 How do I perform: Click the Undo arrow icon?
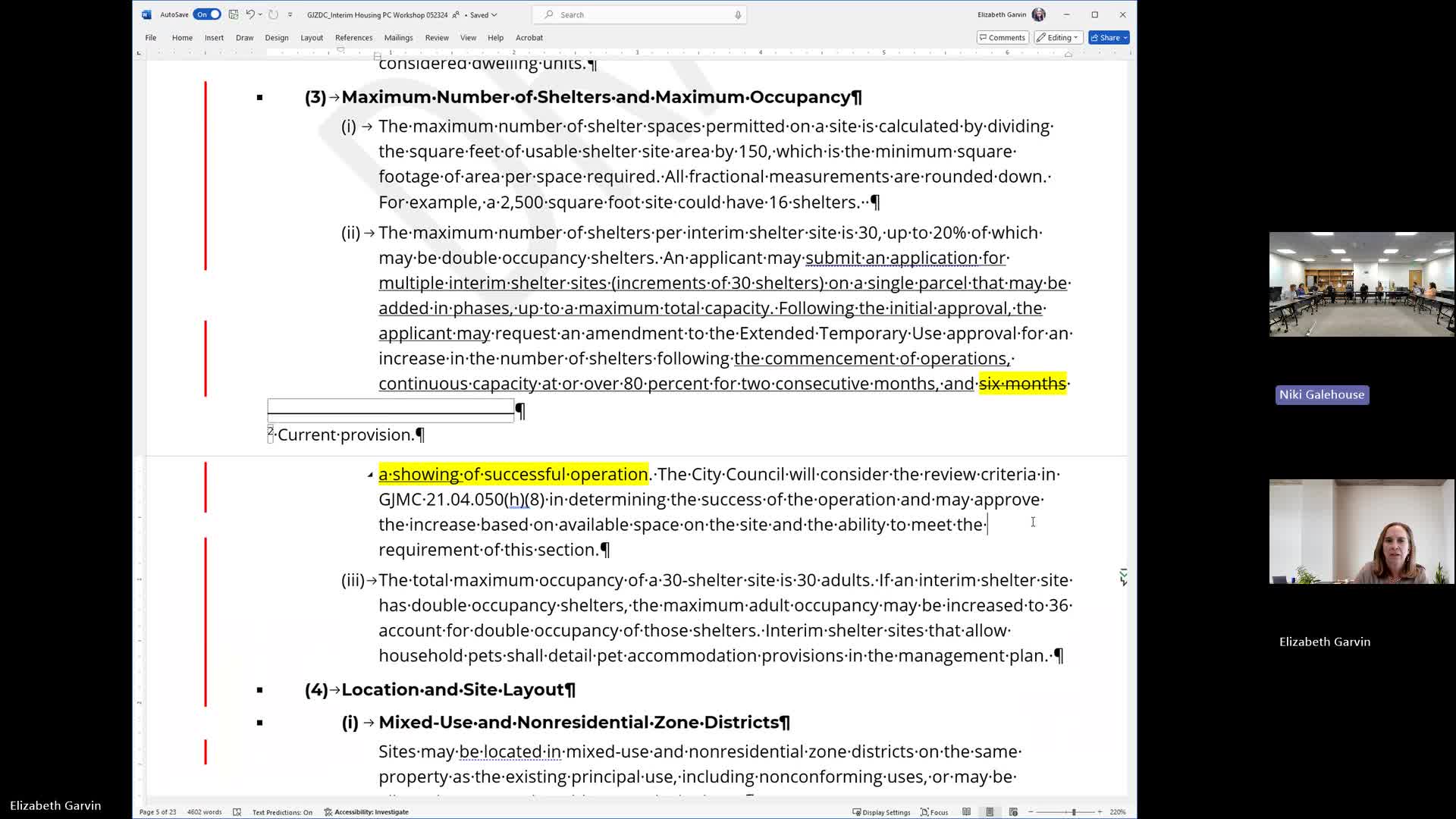click(x=249, y=14)
